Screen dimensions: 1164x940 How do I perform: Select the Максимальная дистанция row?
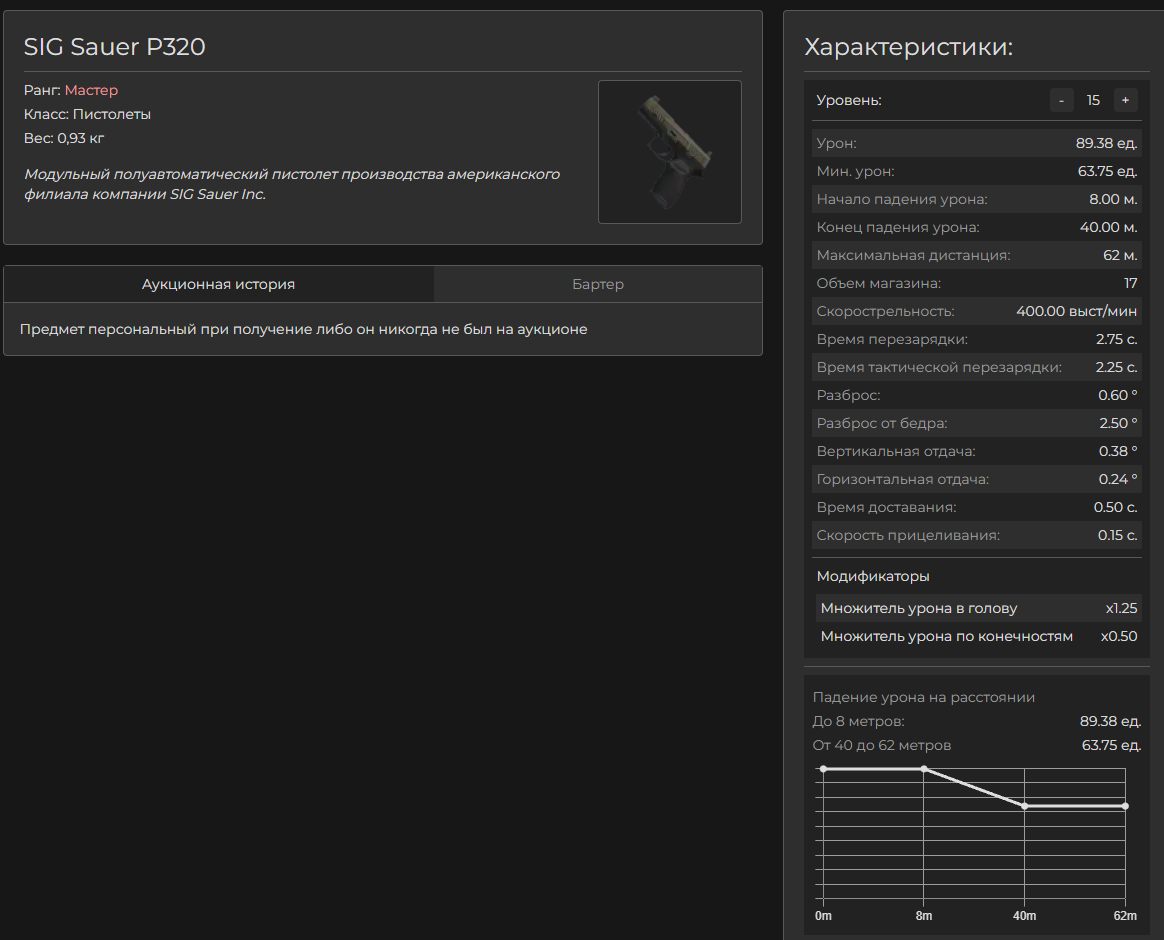976,255
